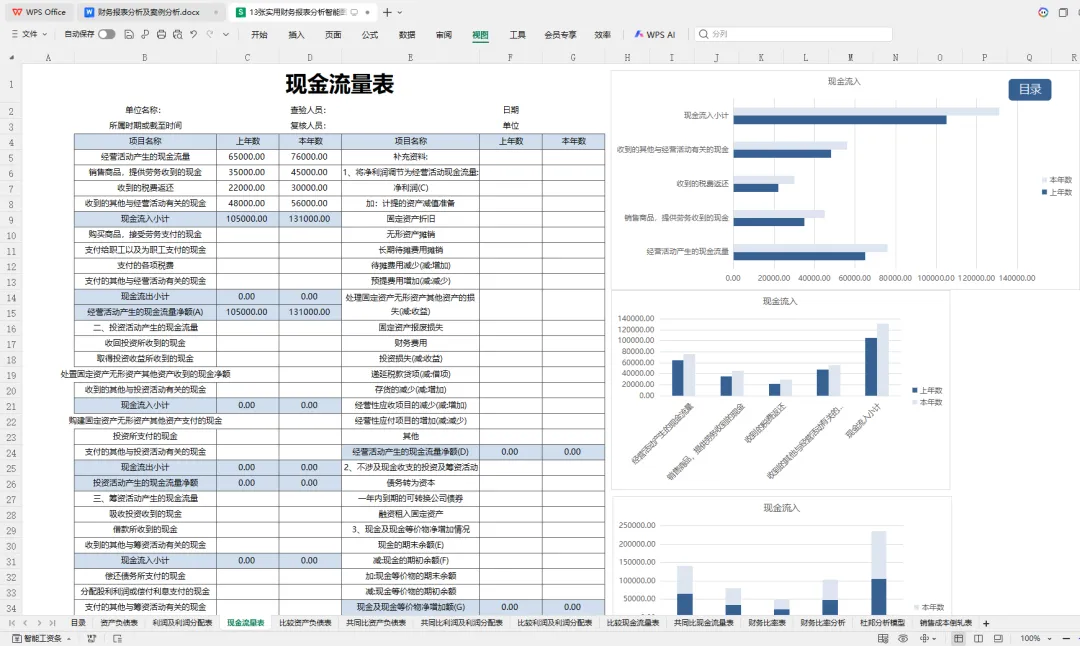The image size is (1080, 646).
Task: Click the redo arrow icon
Action: [x=209, y=34]
